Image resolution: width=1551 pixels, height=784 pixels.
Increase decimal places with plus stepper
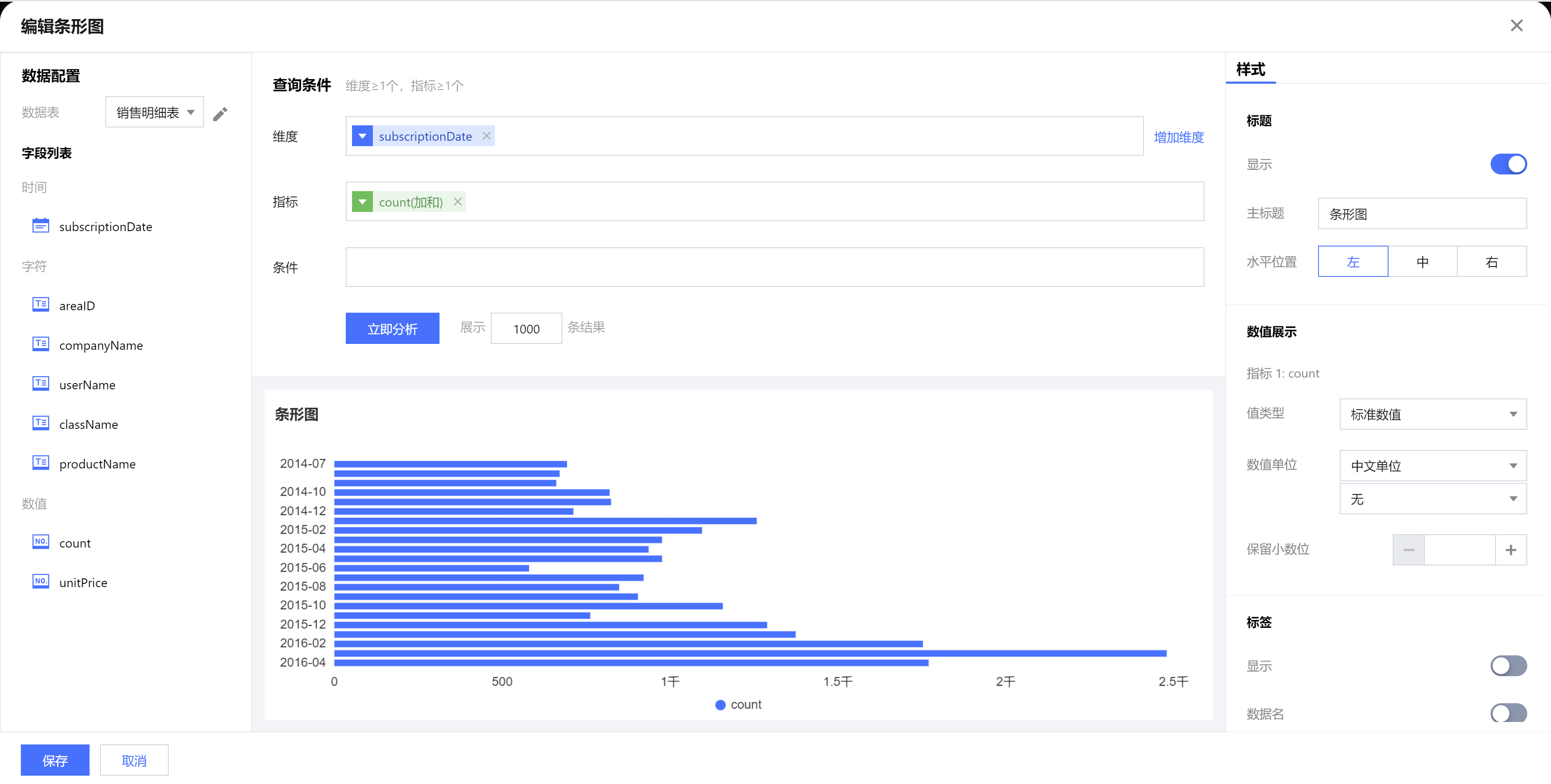(x=1511, y=550)
